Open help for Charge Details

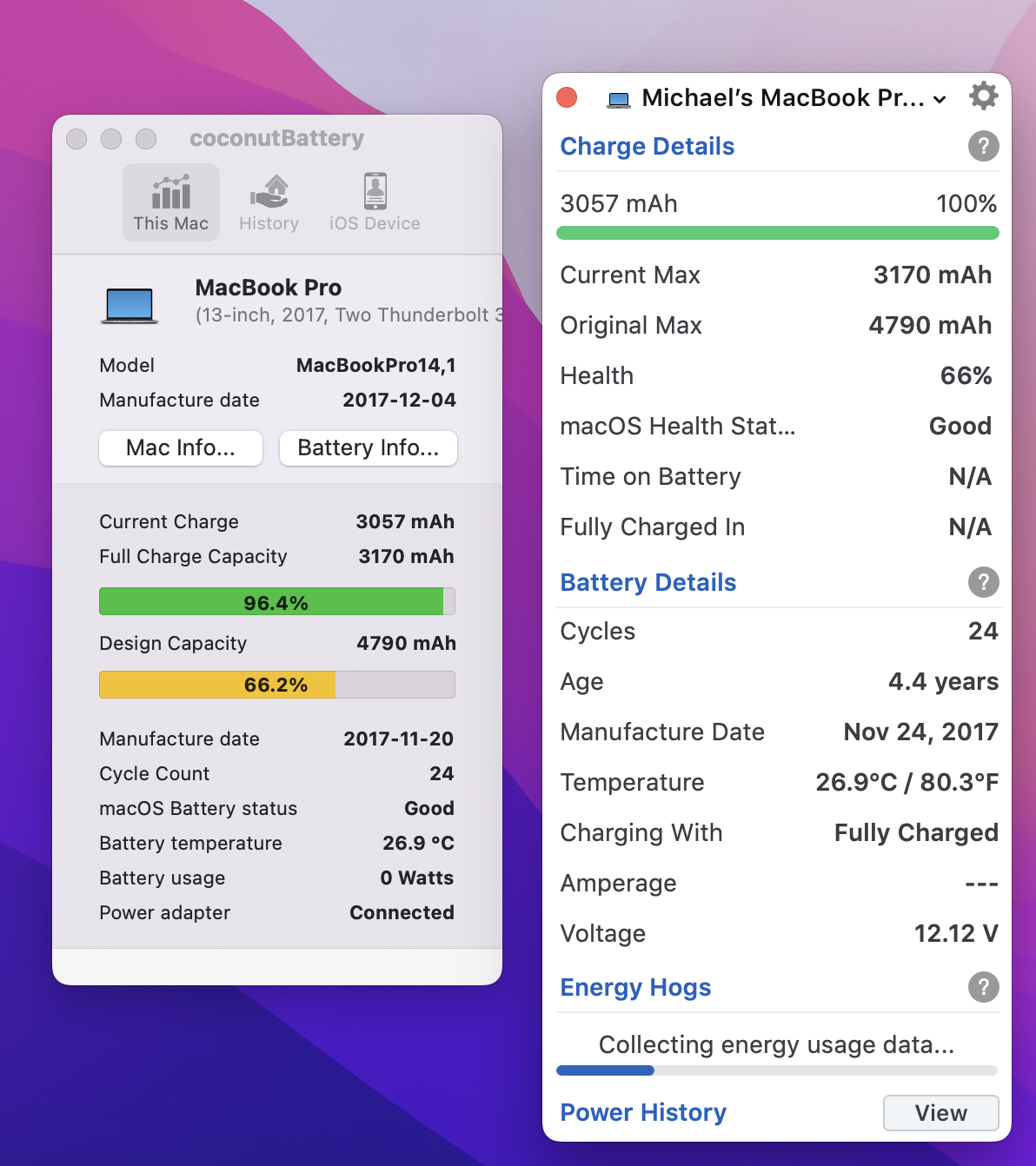(983, 146)
